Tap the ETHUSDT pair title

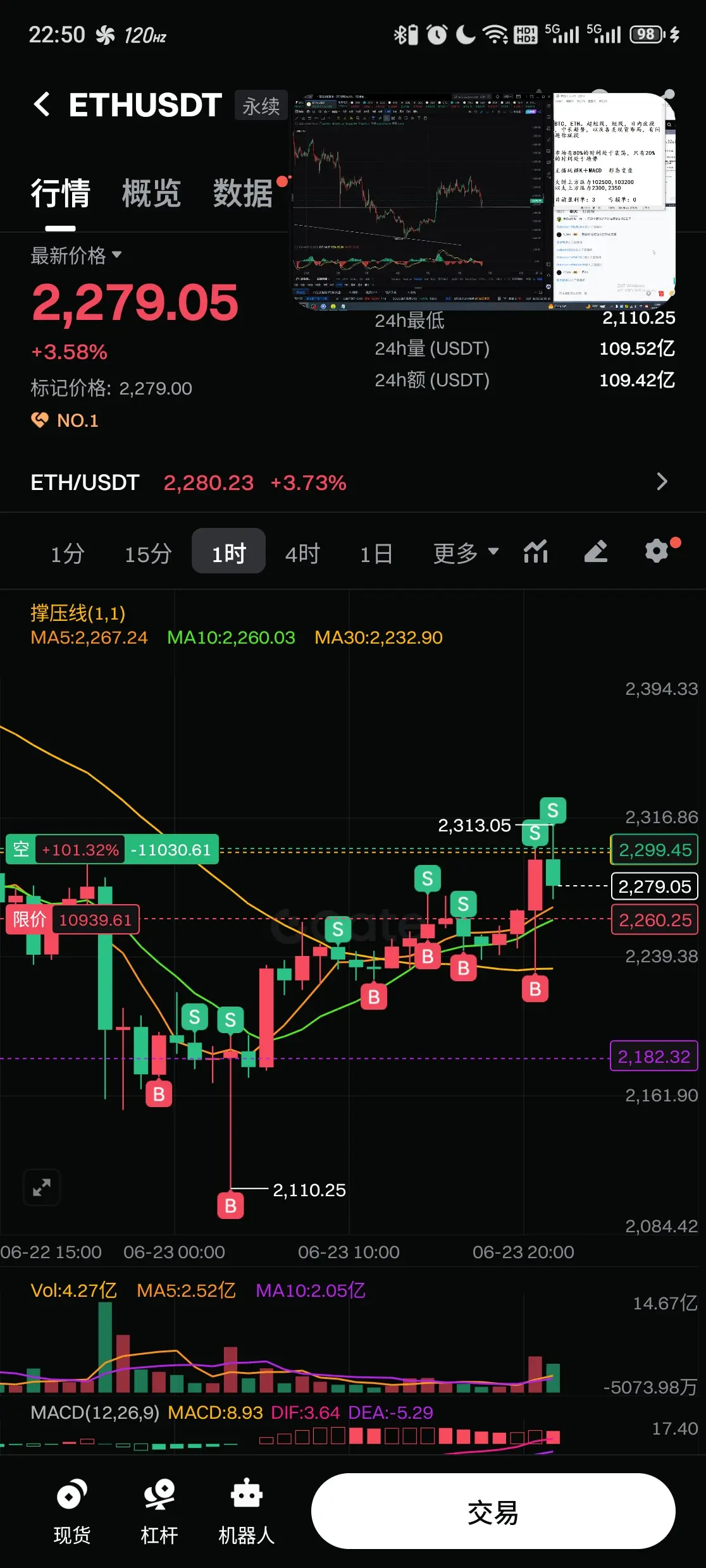(x=146, y=105)
